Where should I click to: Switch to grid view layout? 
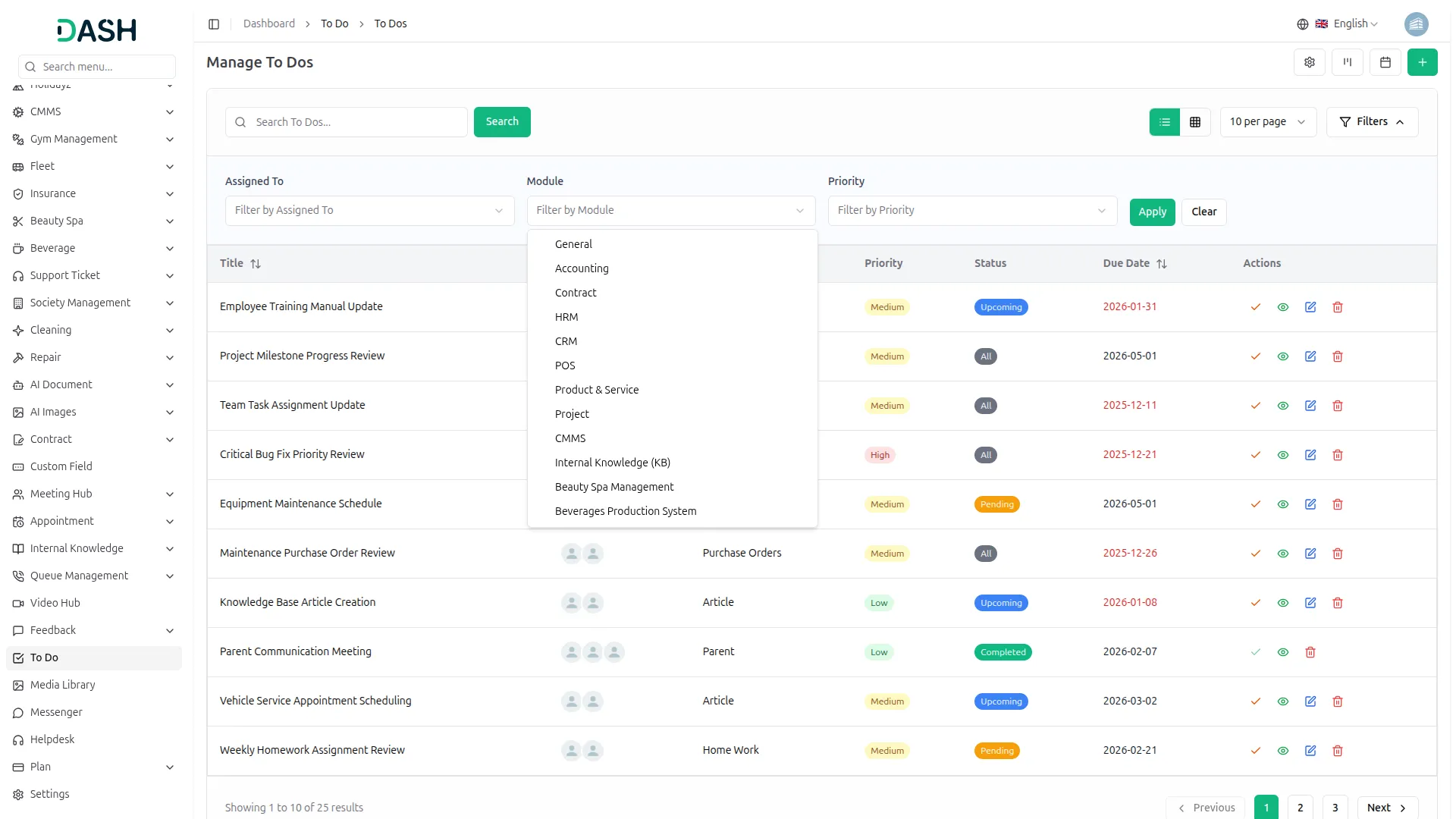(x=1194, y=122)
